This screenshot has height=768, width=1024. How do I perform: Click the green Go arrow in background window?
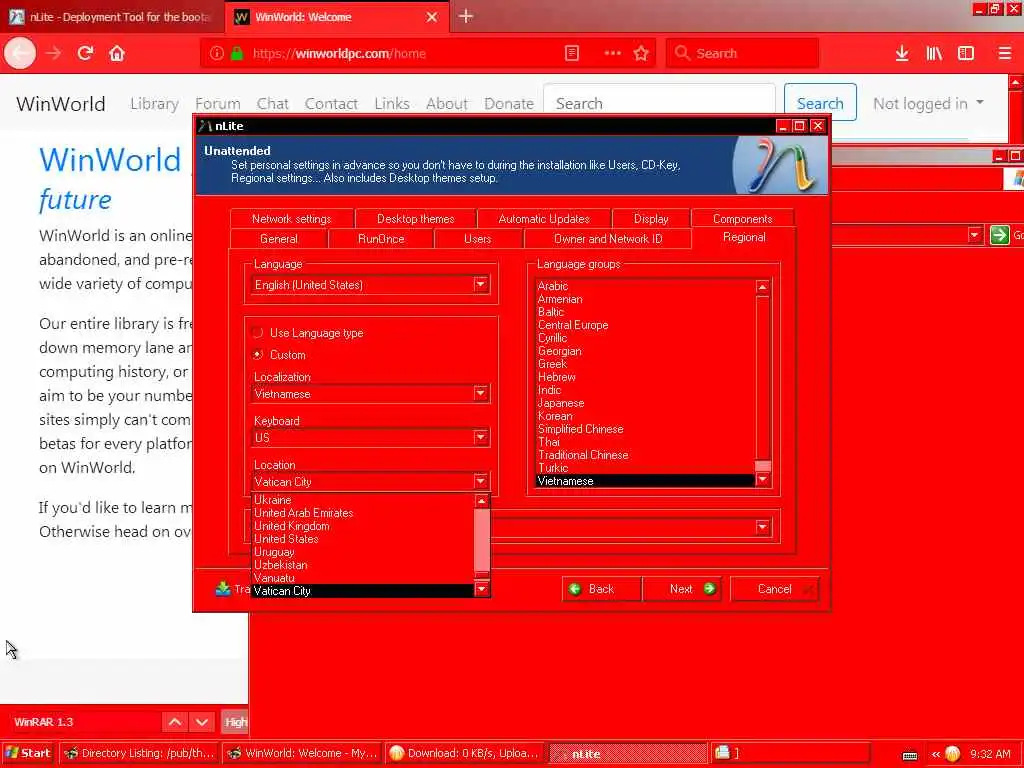[x=999, y=235]
